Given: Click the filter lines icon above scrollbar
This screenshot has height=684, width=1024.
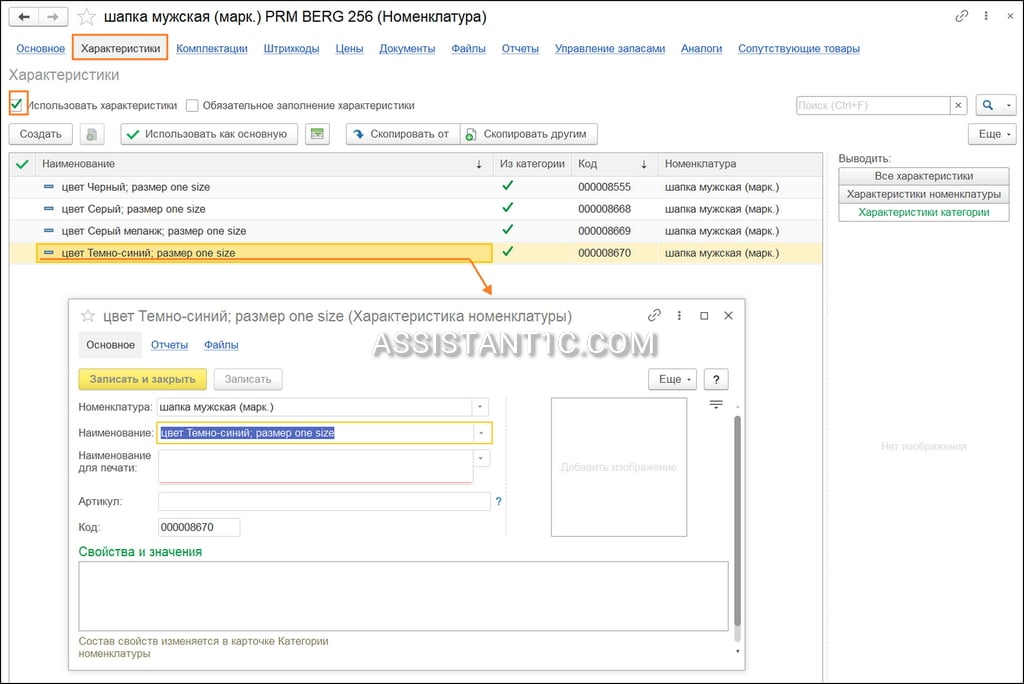Looking at the screenshot, I should (716, 404).
